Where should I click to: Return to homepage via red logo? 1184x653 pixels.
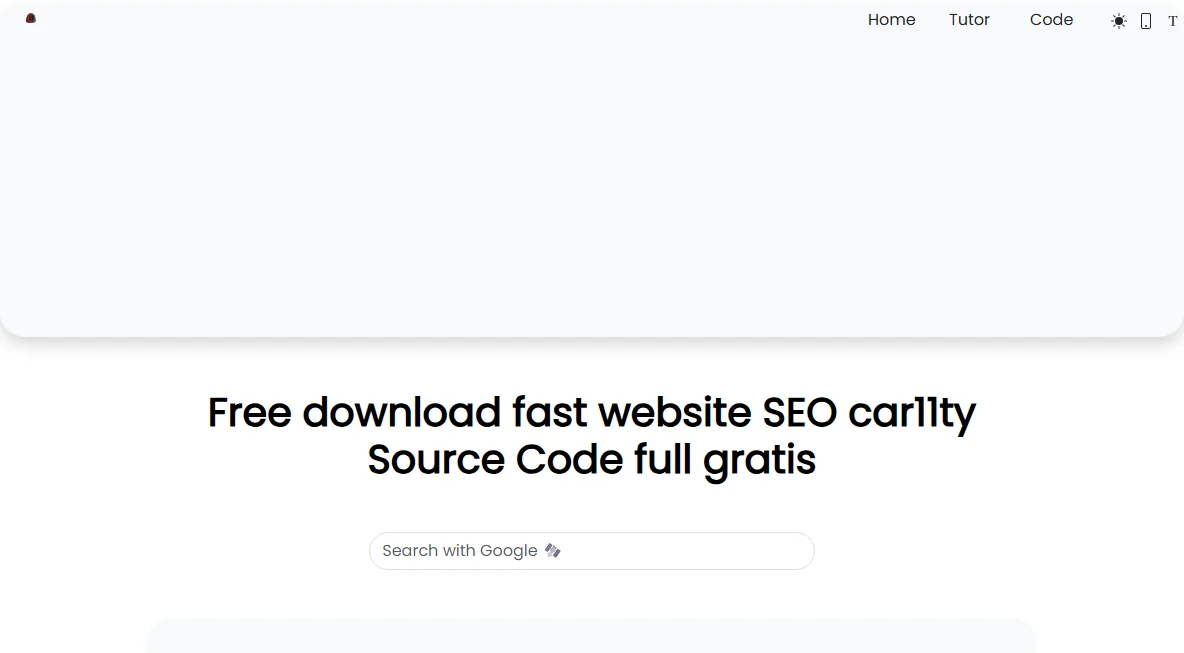coord(31,18)
